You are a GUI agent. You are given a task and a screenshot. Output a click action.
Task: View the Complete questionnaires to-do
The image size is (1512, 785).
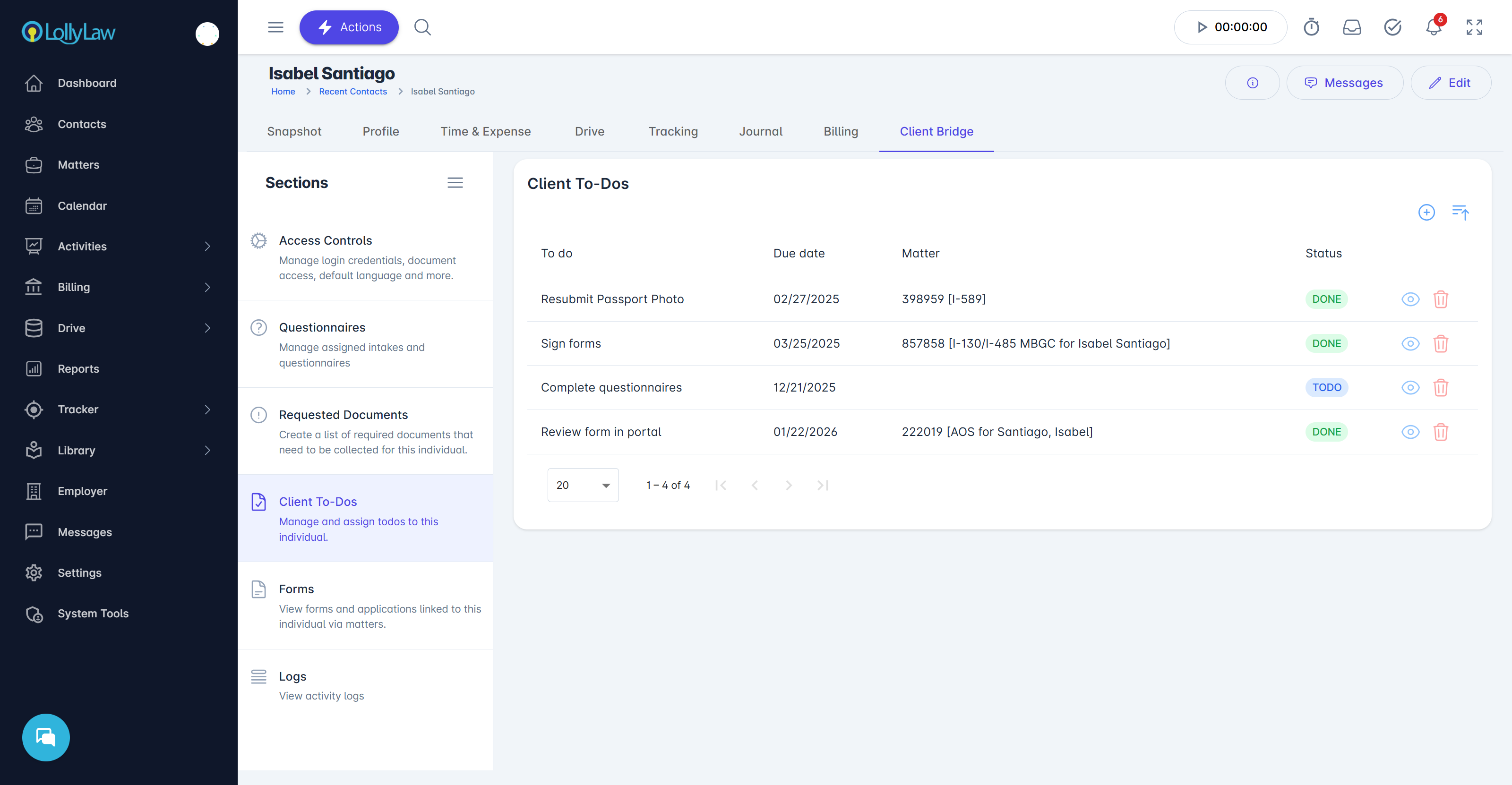pyautogui.click(x=1410, y=387)
